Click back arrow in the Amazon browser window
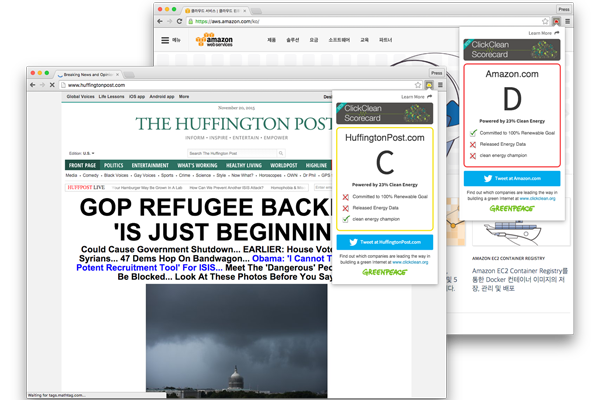Screen dimensions: 600x400 pos(160,21)
